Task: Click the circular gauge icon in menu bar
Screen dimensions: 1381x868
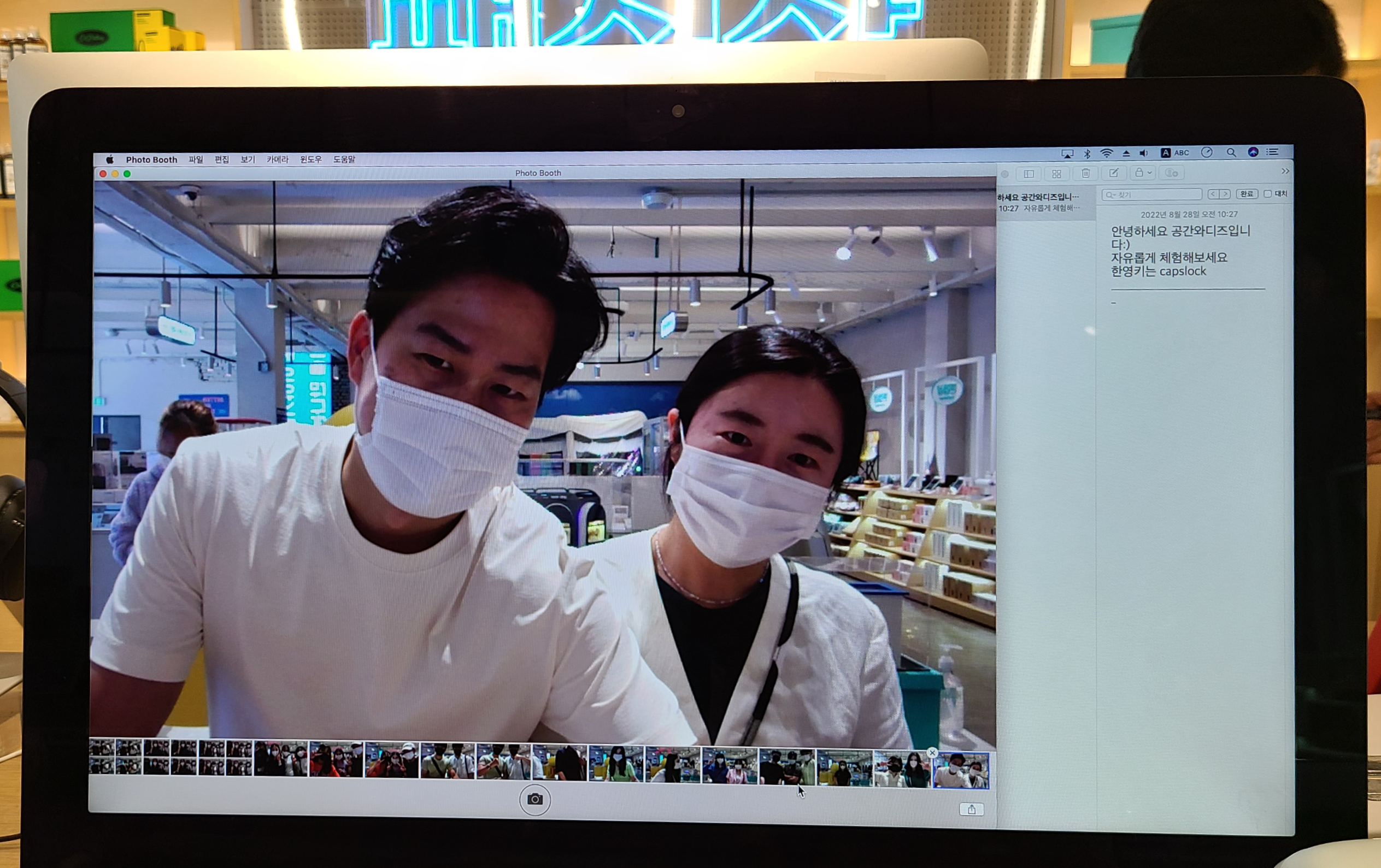Action: (1207, 152)
